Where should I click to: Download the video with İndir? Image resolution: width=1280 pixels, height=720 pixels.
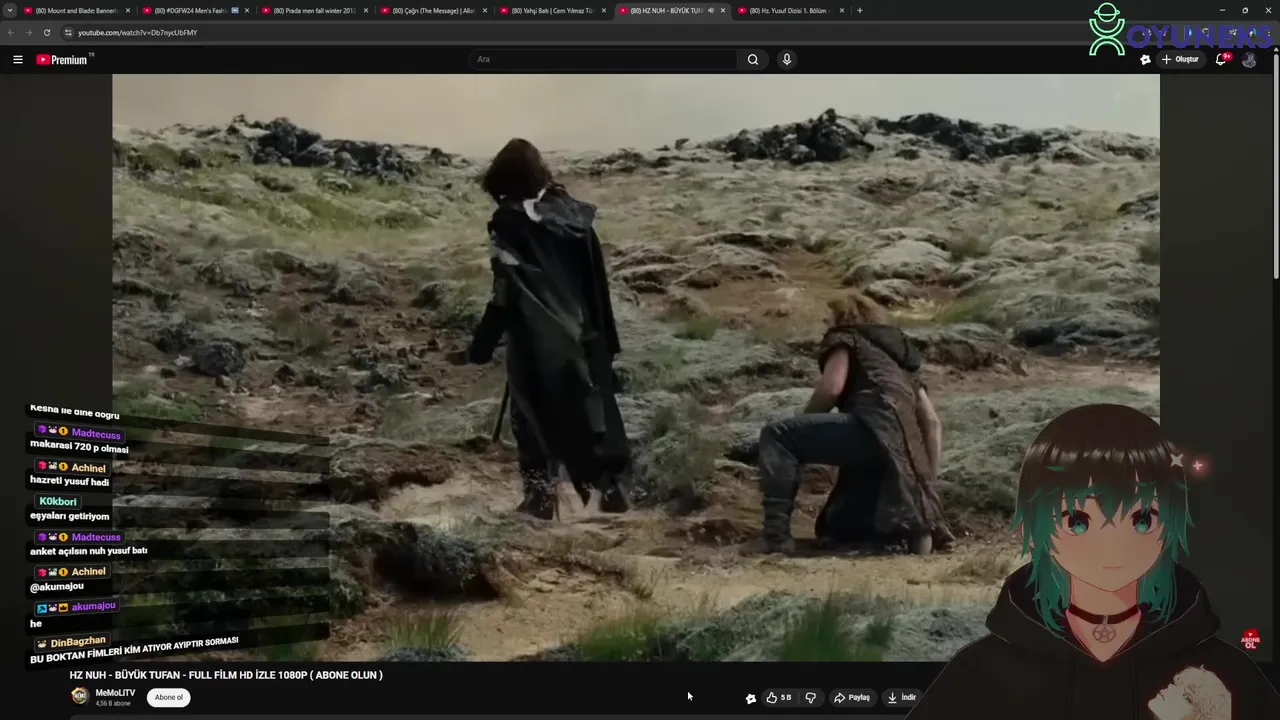point(901,697)
